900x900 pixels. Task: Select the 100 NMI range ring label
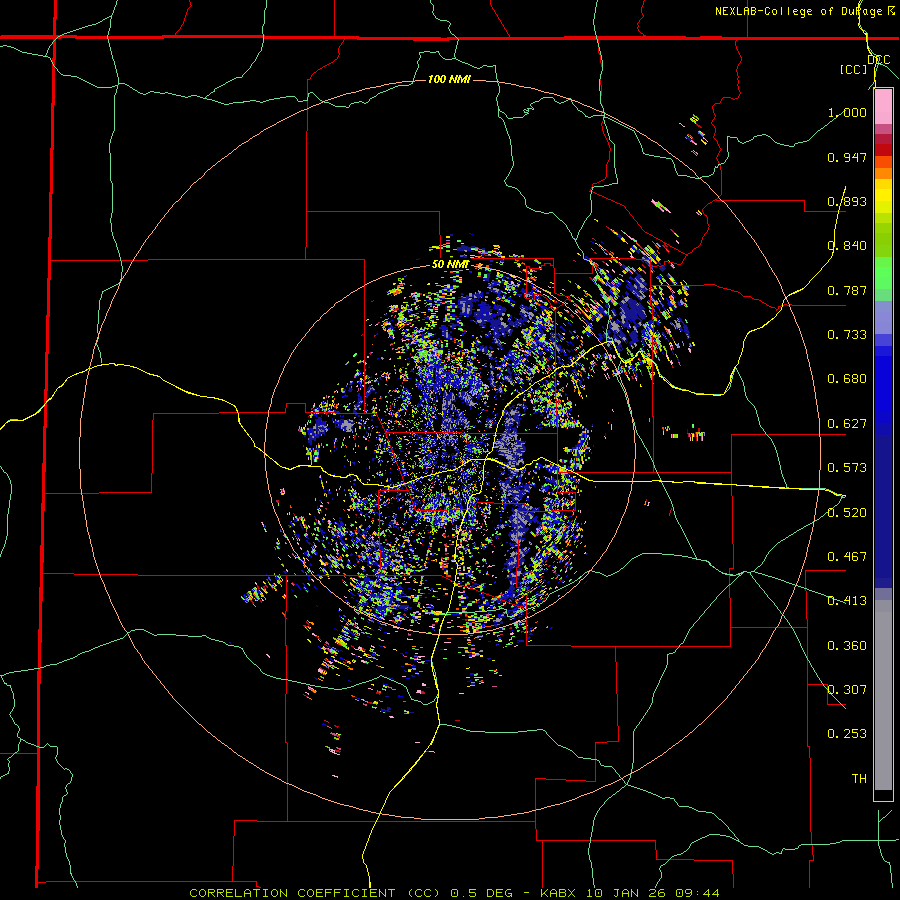click(x=449, y=79)
